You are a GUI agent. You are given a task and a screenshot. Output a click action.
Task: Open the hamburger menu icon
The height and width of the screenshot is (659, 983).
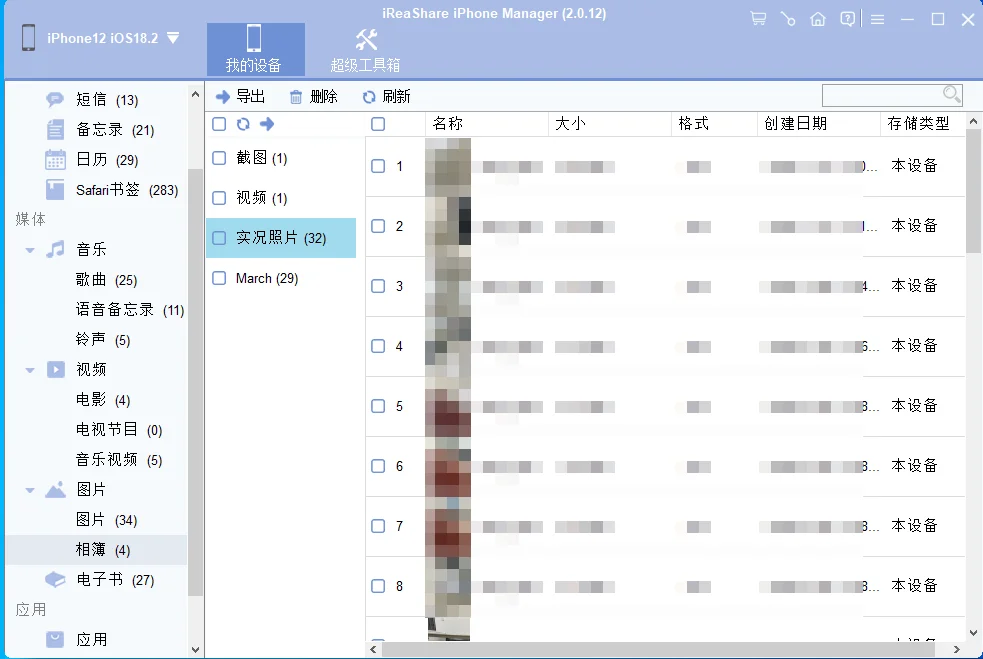pos(877,18)
